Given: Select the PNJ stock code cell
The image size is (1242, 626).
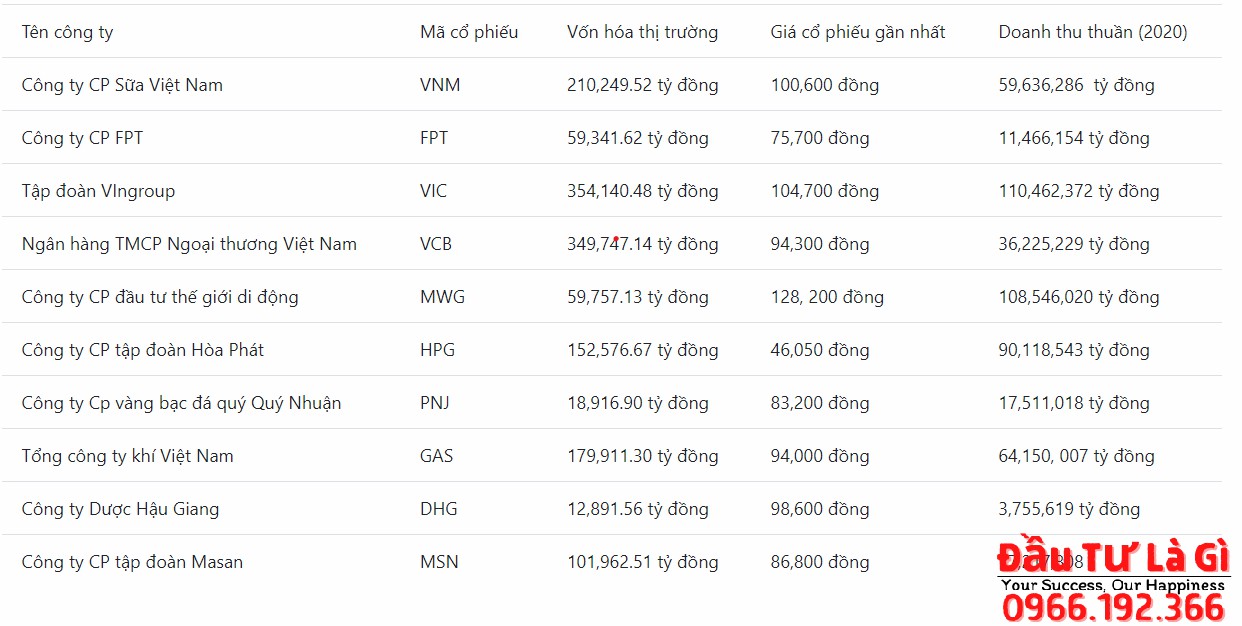Looking at the screenshot, I should (434, 403).
